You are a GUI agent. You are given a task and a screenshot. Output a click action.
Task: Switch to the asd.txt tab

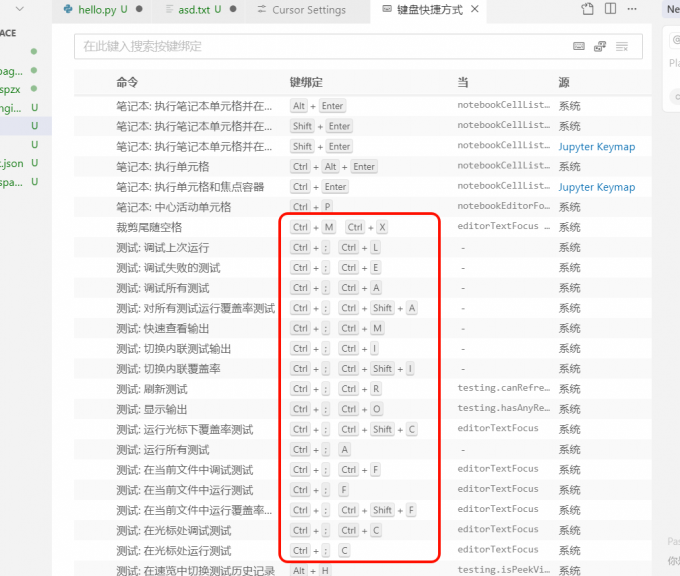click(201, 10)
